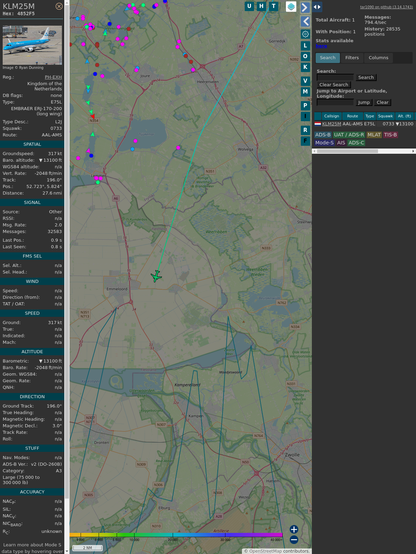Close the KLM25M aircraft info panel

point(59,6)
